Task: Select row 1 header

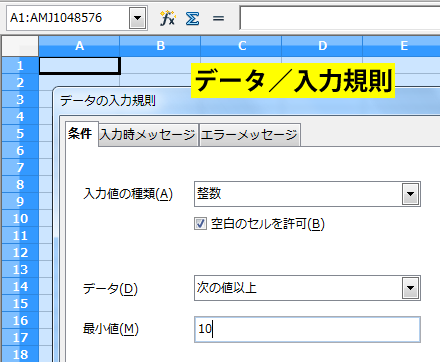Action: [x=20, y=66]
